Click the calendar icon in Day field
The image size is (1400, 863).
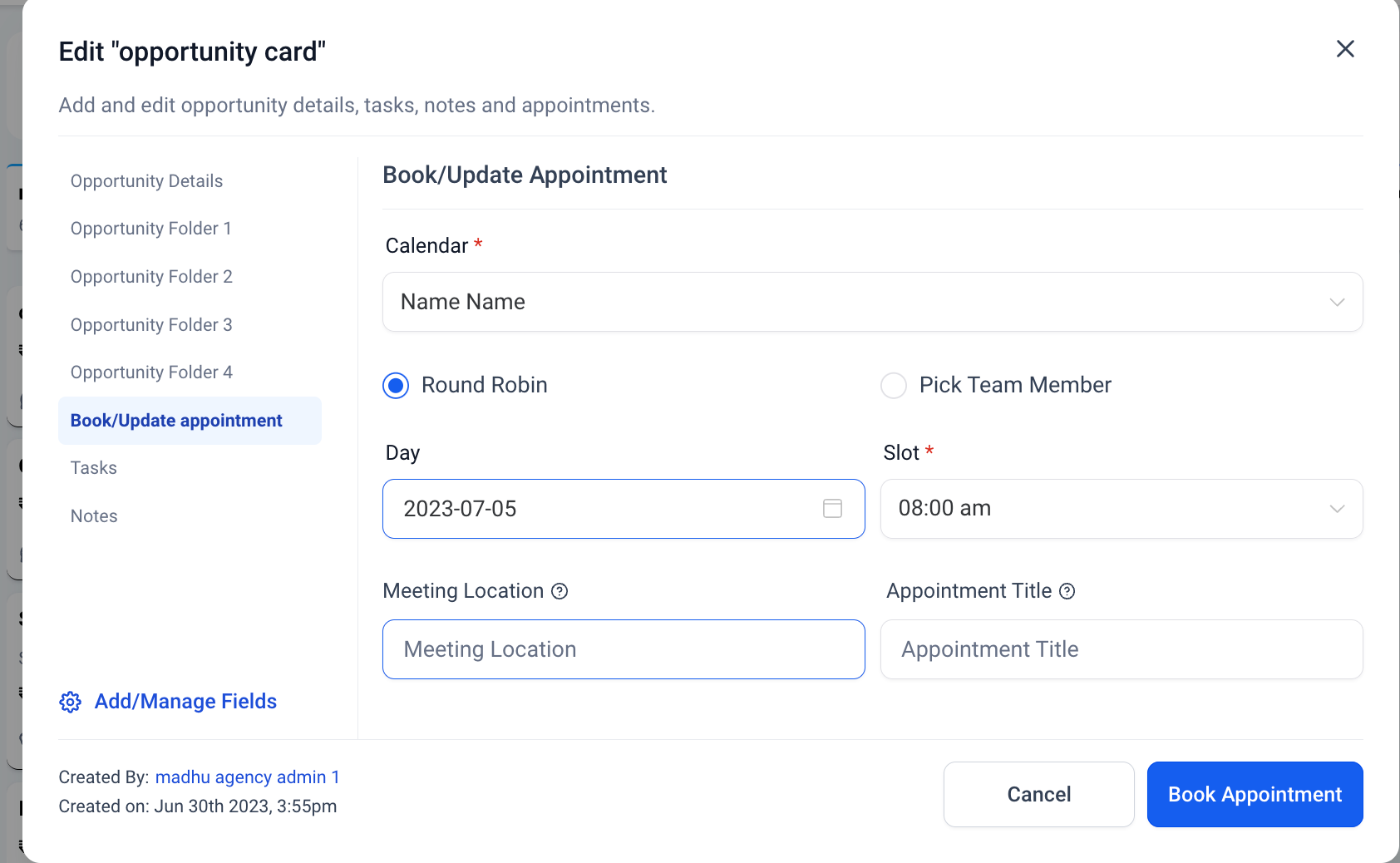[x=832, y=508]
